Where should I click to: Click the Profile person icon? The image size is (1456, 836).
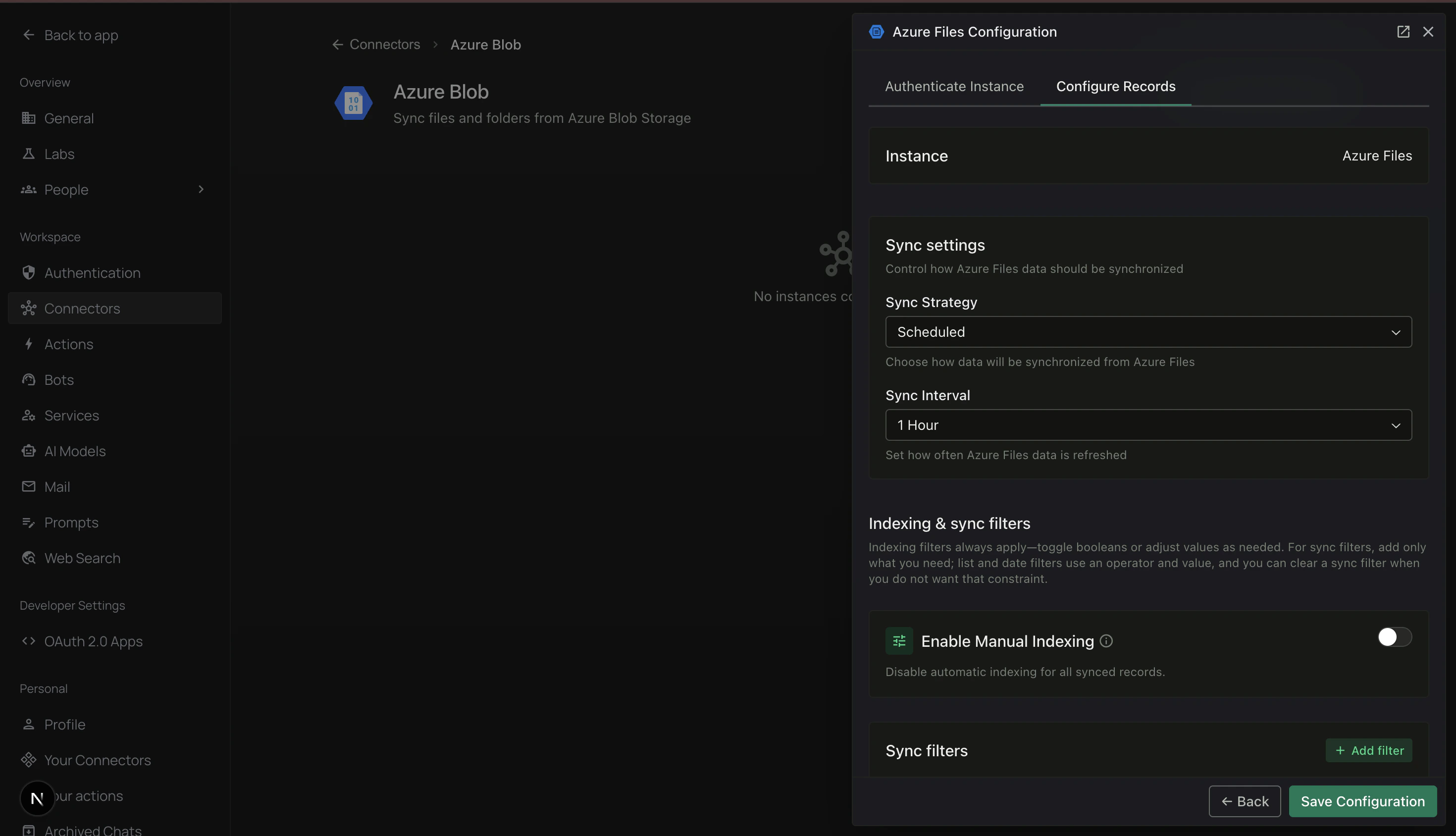(x=29, y=724)
